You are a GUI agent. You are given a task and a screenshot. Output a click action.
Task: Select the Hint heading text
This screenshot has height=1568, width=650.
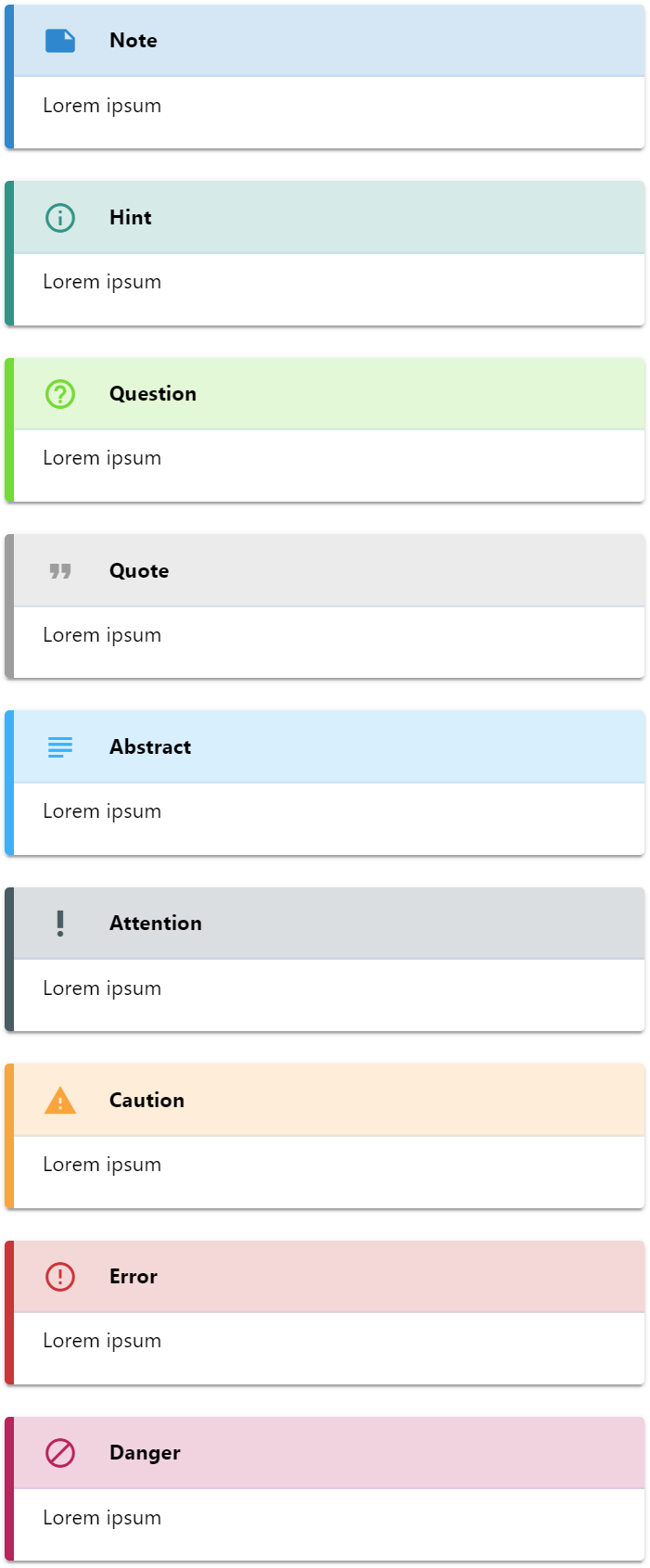click(x=131, y=218)
